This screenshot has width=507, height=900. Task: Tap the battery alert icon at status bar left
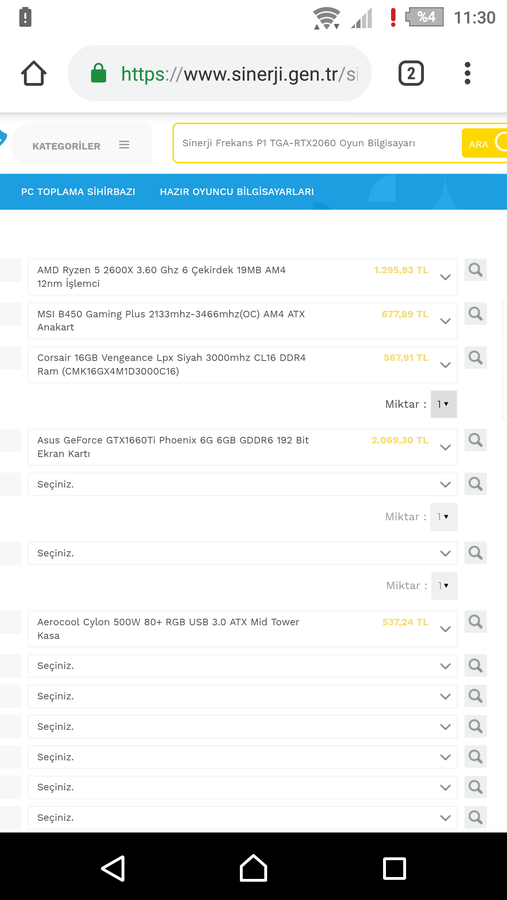click(x=25, y=17)
